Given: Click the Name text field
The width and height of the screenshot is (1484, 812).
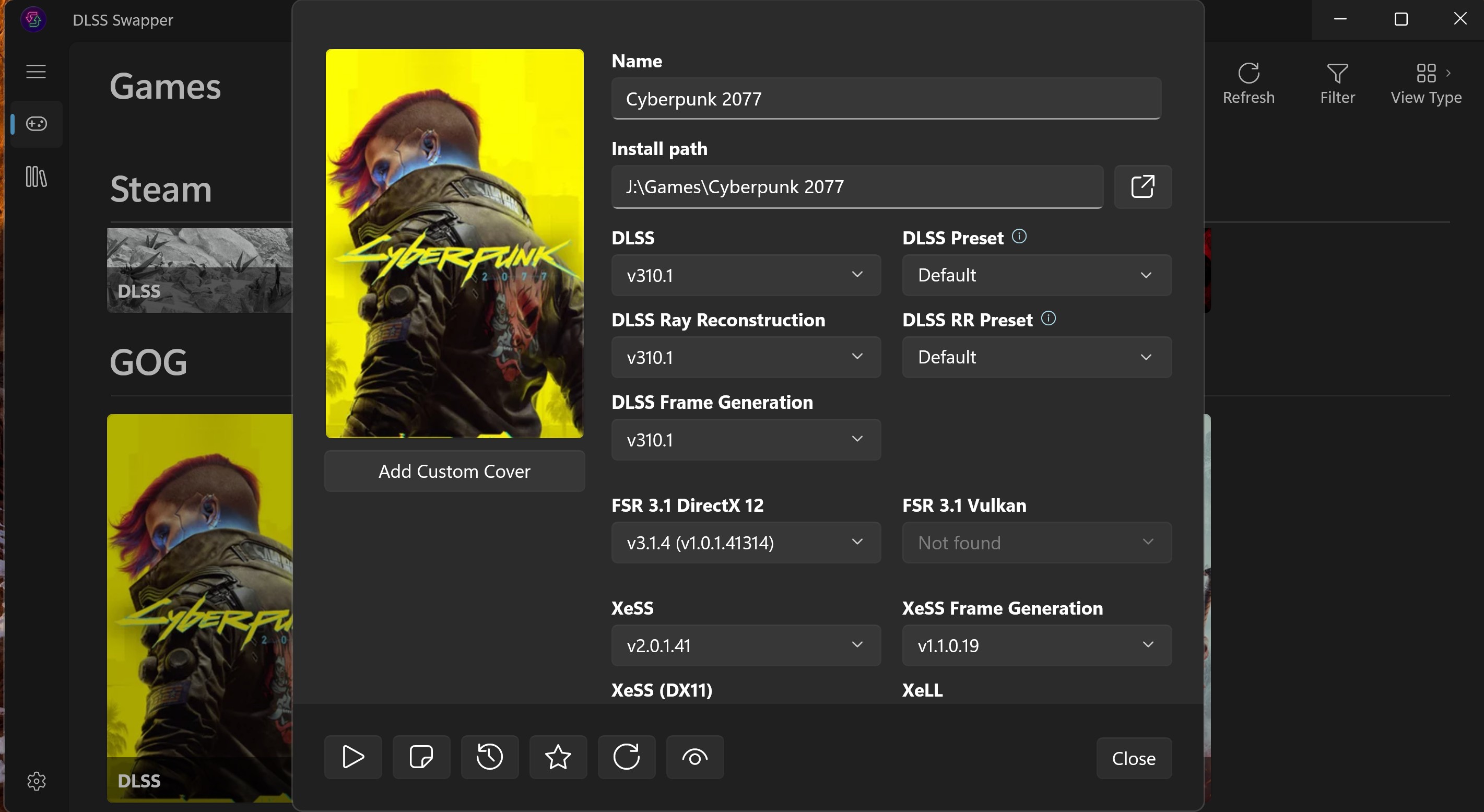Looking at the screenshot, I should 886,99.
